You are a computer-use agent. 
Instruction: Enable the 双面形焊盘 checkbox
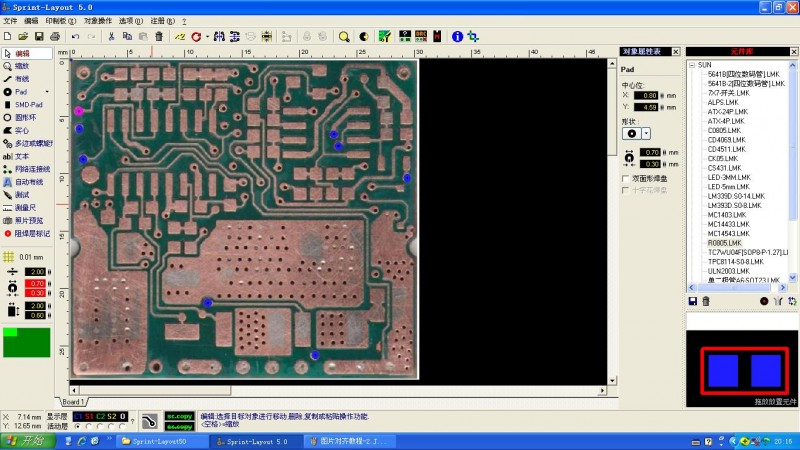click(x=626, y=179)
